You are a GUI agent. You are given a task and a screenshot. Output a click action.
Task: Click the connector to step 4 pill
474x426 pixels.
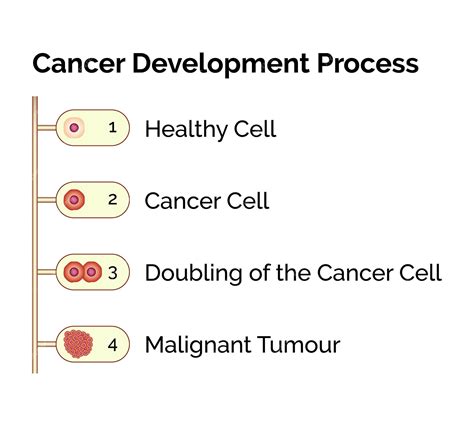click(x=47, y=345)
